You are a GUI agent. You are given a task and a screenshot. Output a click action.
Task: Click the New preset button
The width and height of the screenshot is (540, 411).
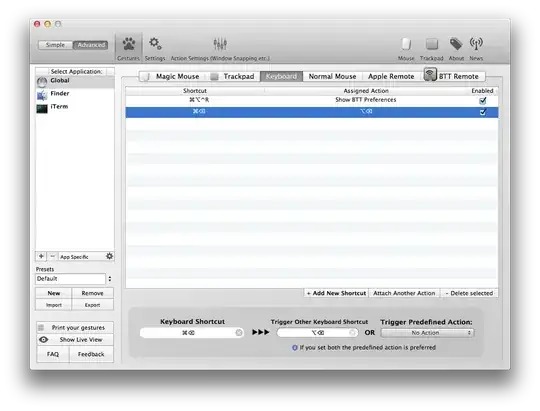click(54, 293)
